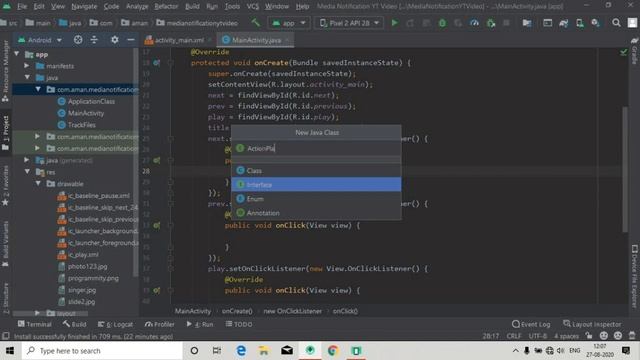Choose Enum in New Java Class popup
The height and width of the screenshot is (360, 640).
pos(316,199)
